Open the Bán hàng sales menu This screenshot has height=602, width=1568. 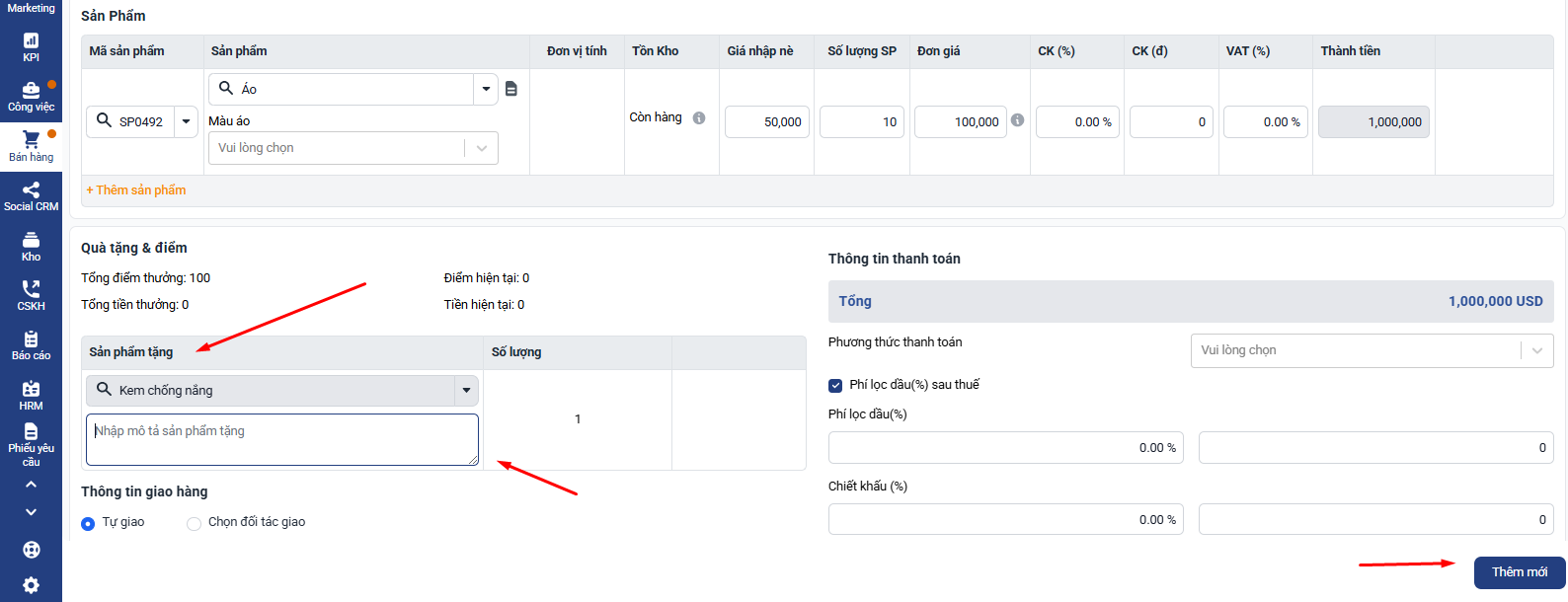coord(31,146)
